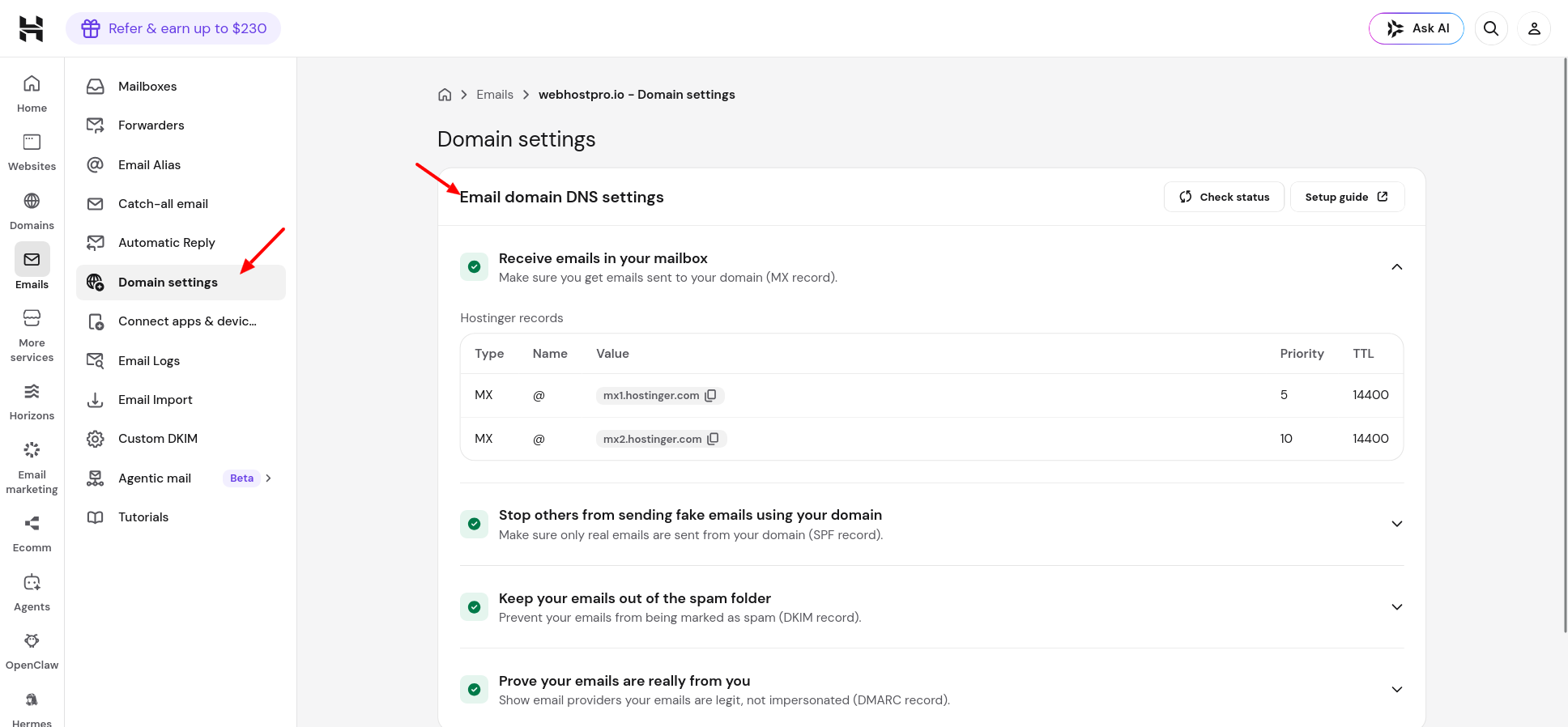
Task: Click the Value column header
Action: [x=612, y=354]
